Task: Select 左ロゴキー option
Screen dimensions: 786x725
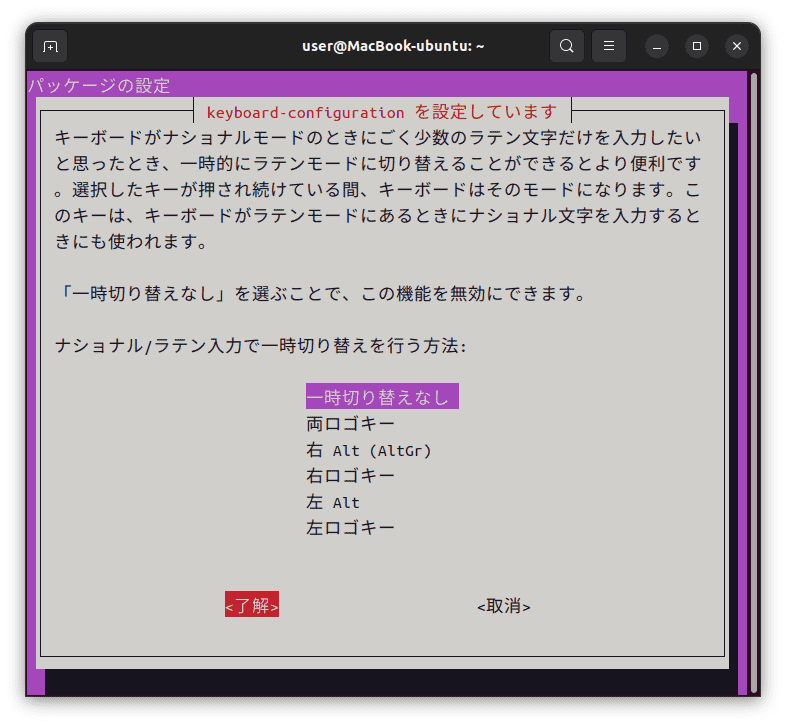Action: (350, 527)
